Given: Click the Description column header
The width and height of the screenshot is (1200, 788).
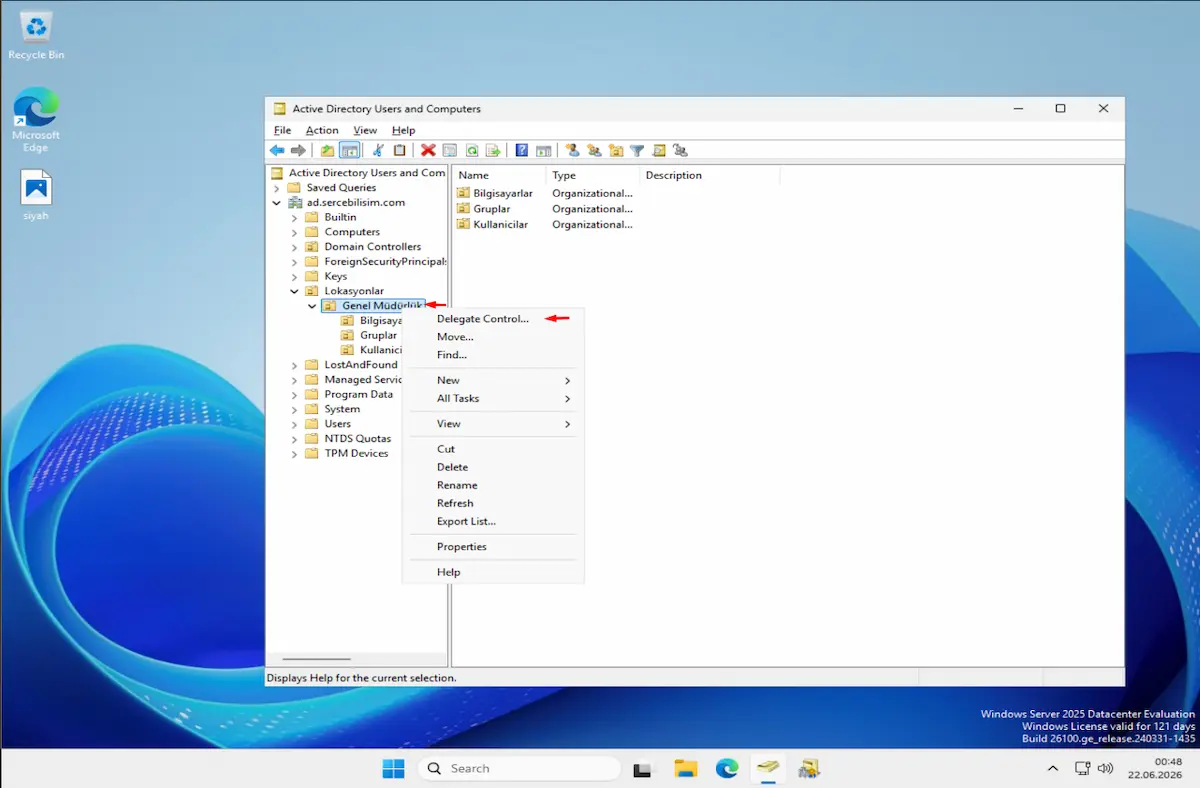Looking at the screenshot, I should (709, 175).
